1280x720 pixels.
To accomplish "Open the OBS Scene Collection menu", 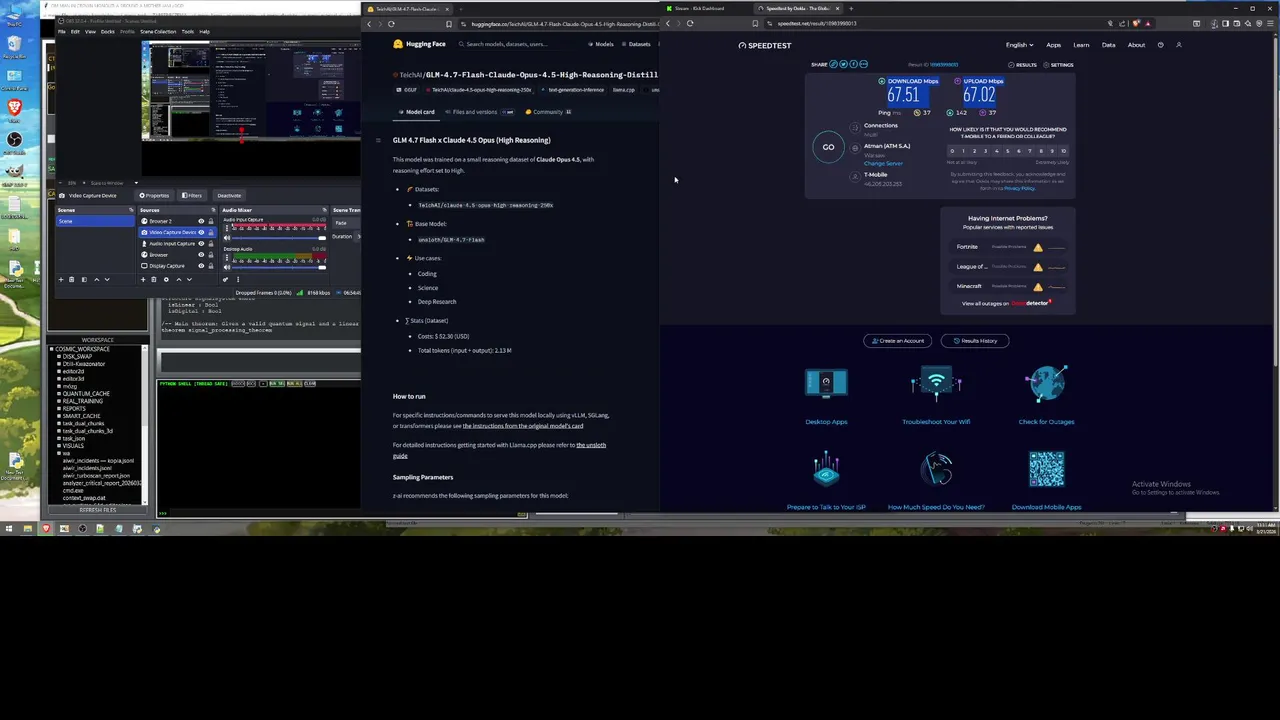I will 158,31.
